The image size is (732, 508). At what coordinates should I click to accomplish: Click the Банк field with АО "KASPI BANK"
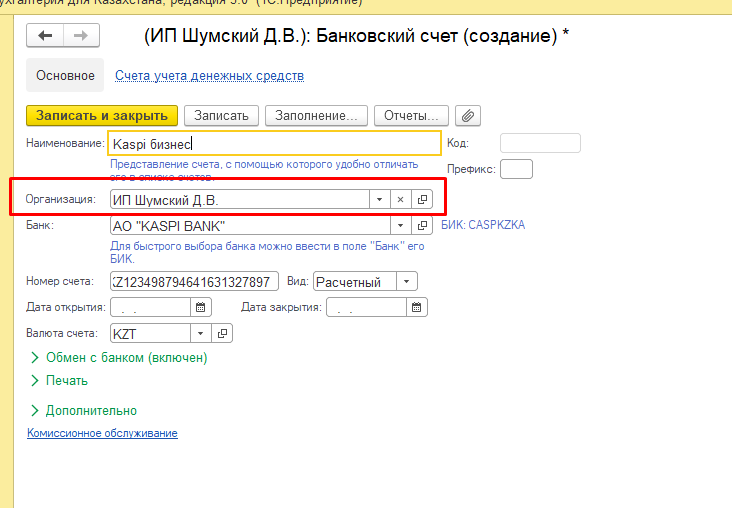click(250, 226)
